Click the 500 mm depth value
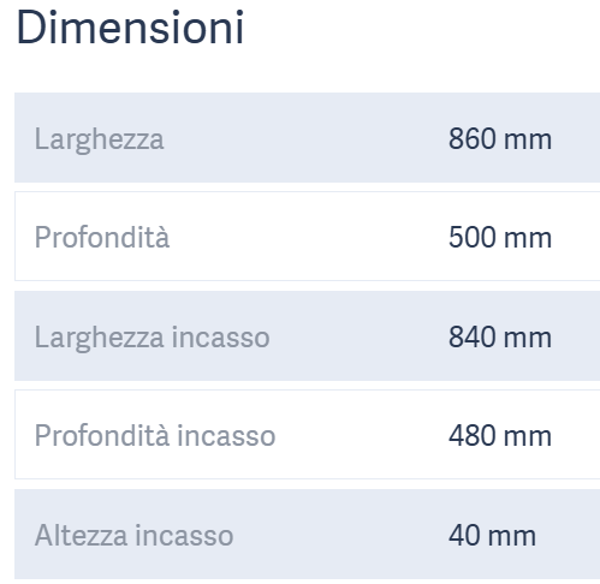 (499, 238)
